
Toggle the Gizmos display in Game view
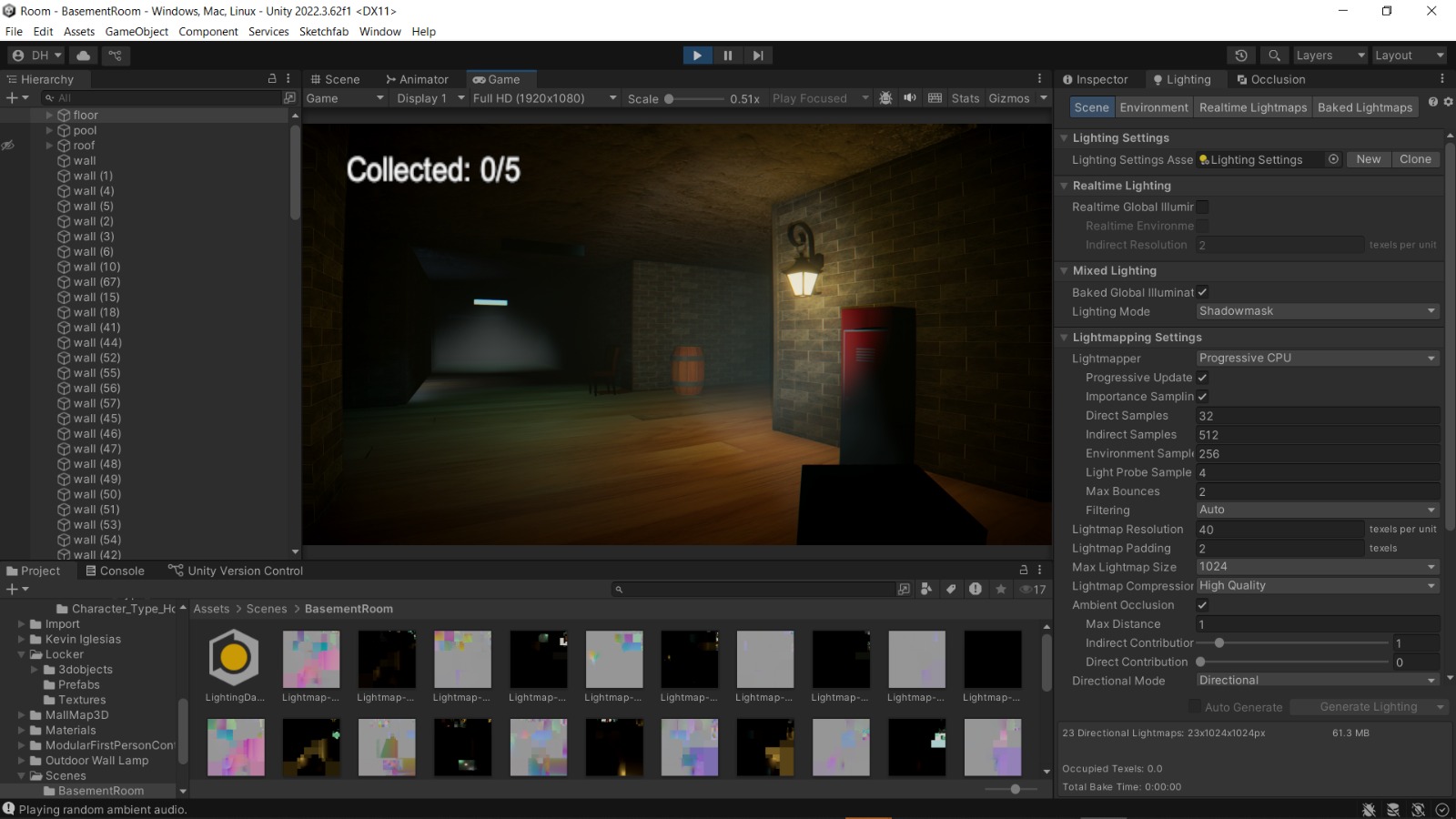tap(1010, 97)
